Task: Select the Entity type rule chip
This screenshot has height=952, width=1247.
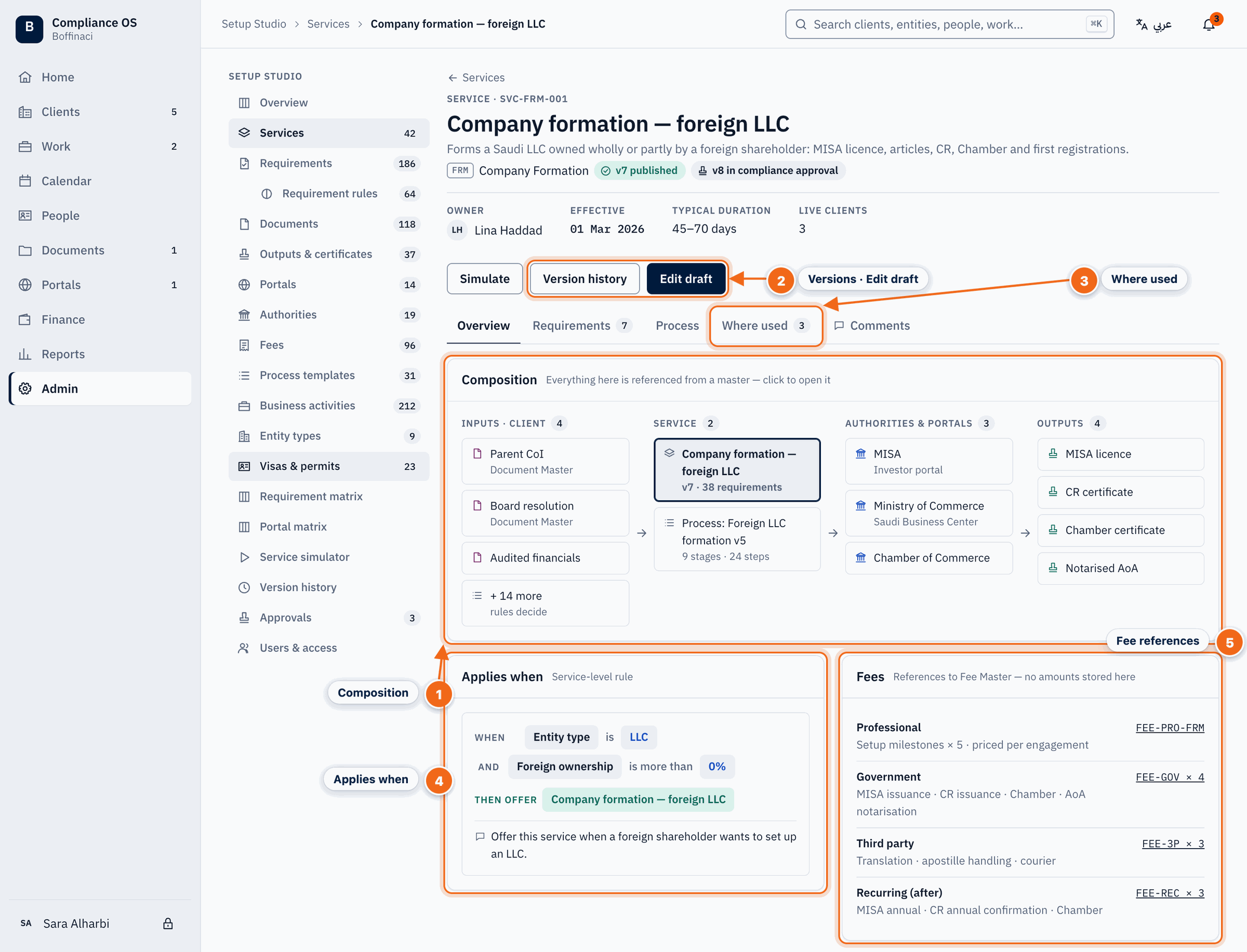Action: [x=561, y=736]
